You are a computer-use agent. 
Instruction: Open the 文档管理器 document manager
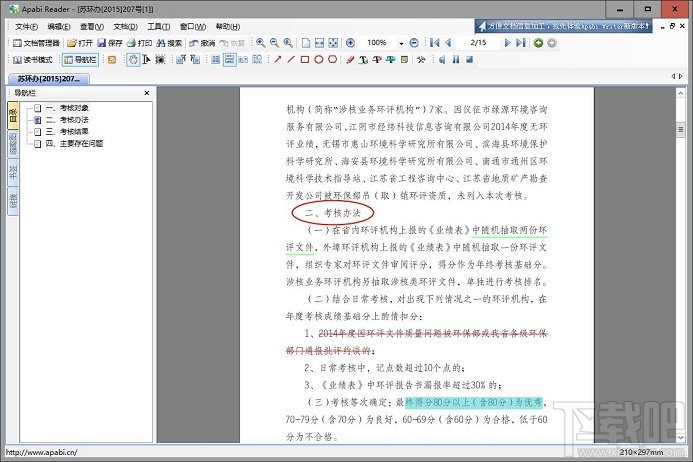click(x=36, y=43)
